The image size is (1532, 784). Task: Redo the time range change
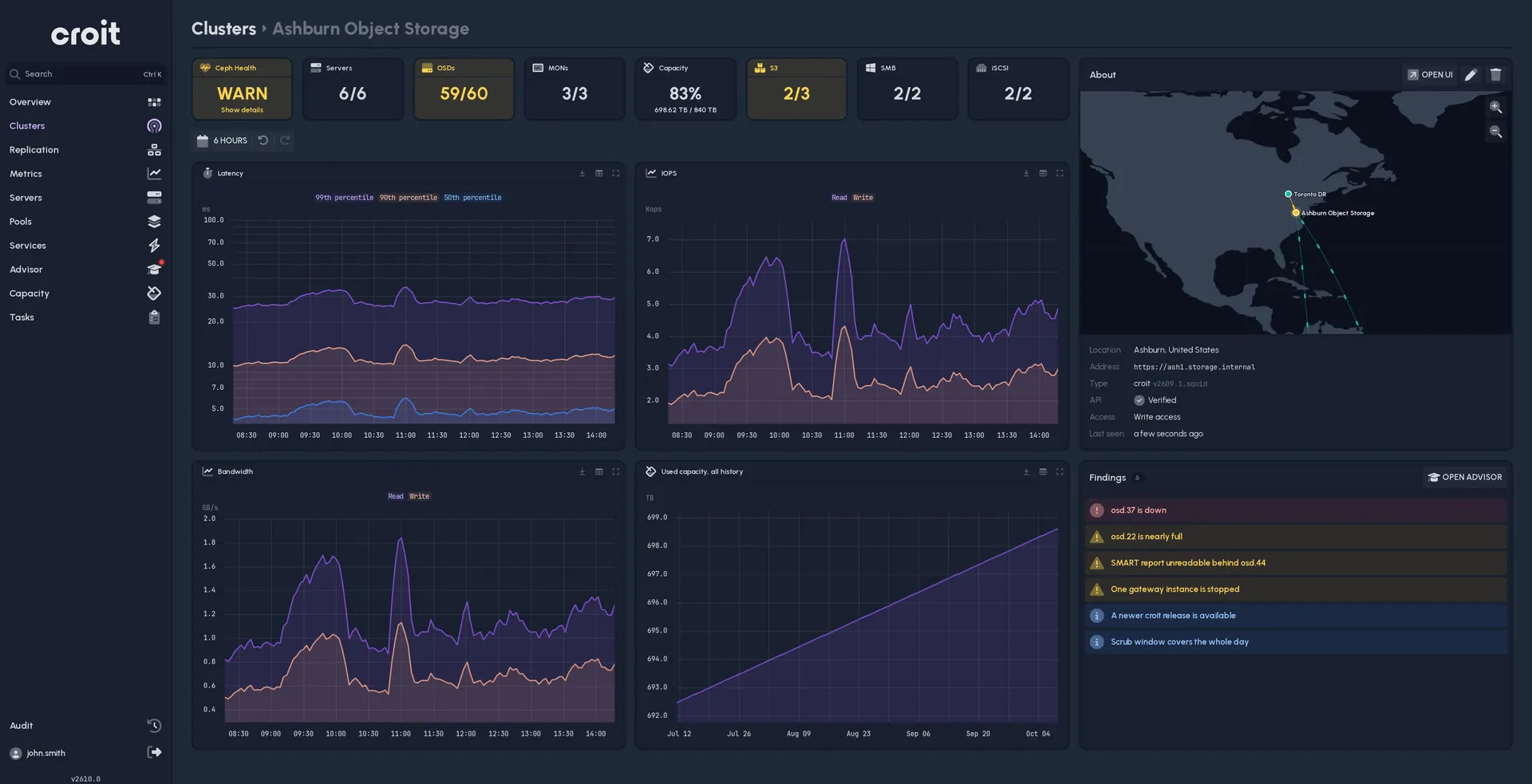(x=284, y=140)
